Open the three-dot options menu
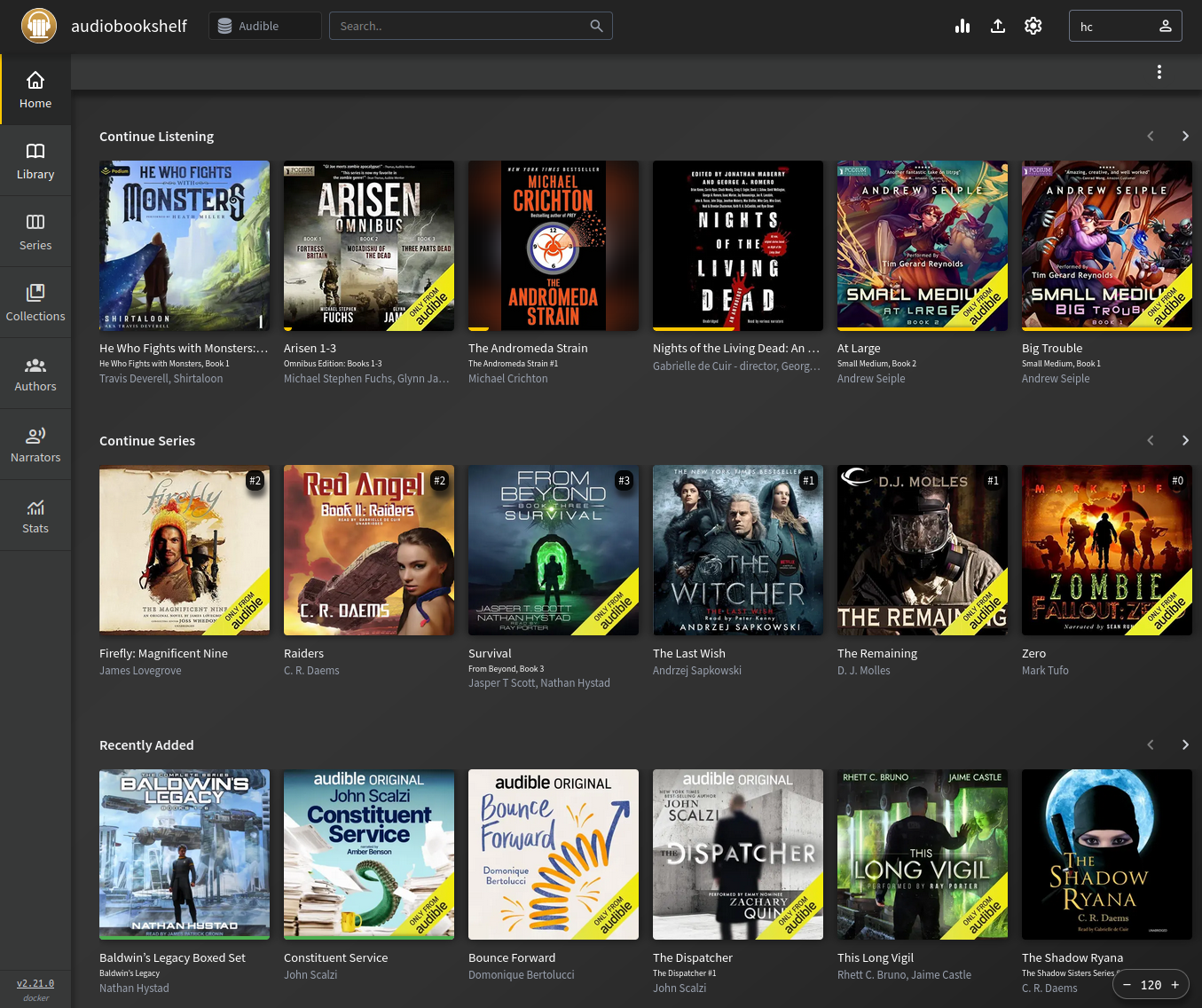Viewport: 1202px width, 1008px height. (x=1159, y=72)
